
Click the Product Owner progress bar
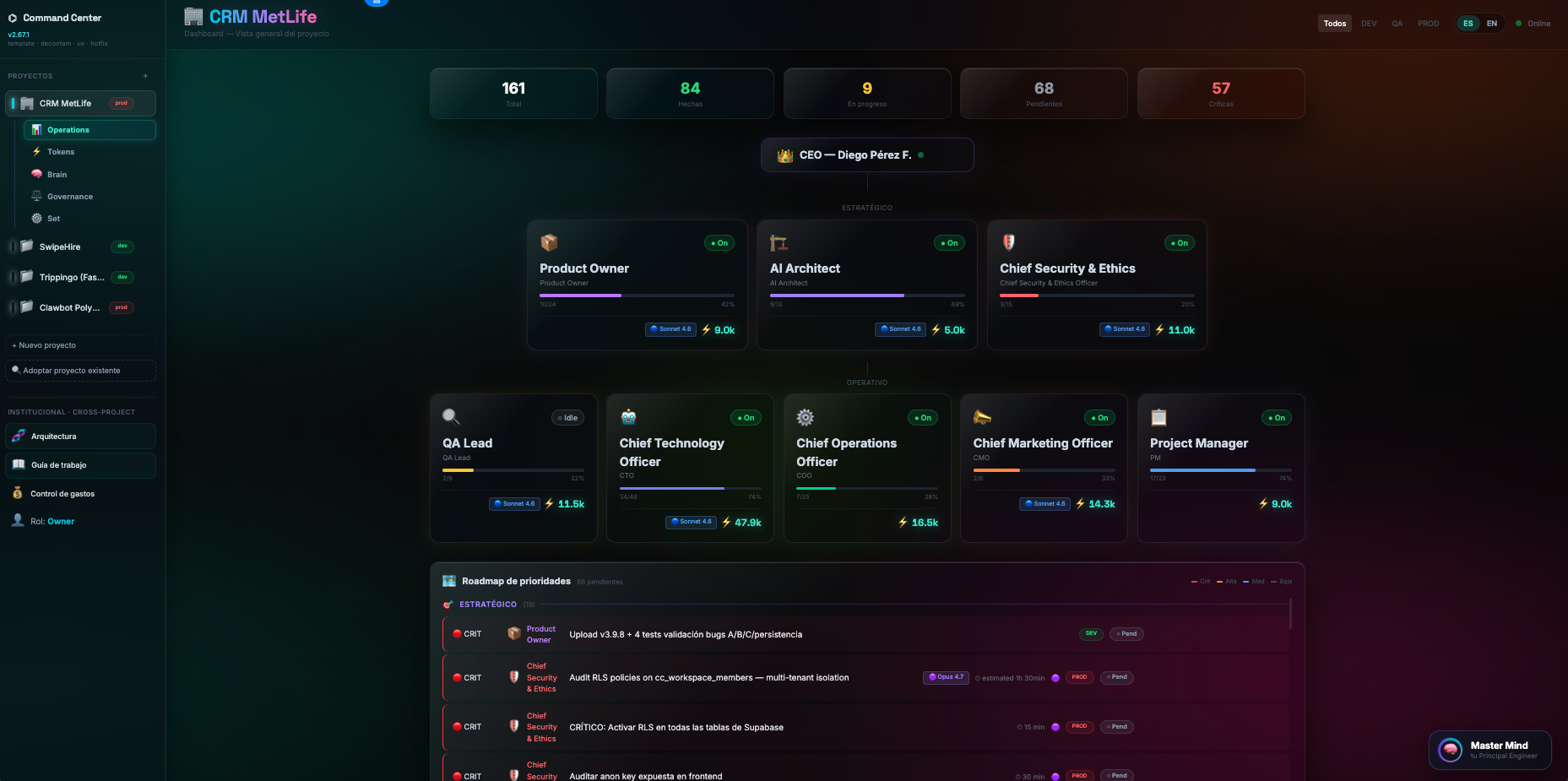pyautogui.click(x=638, y=296)
